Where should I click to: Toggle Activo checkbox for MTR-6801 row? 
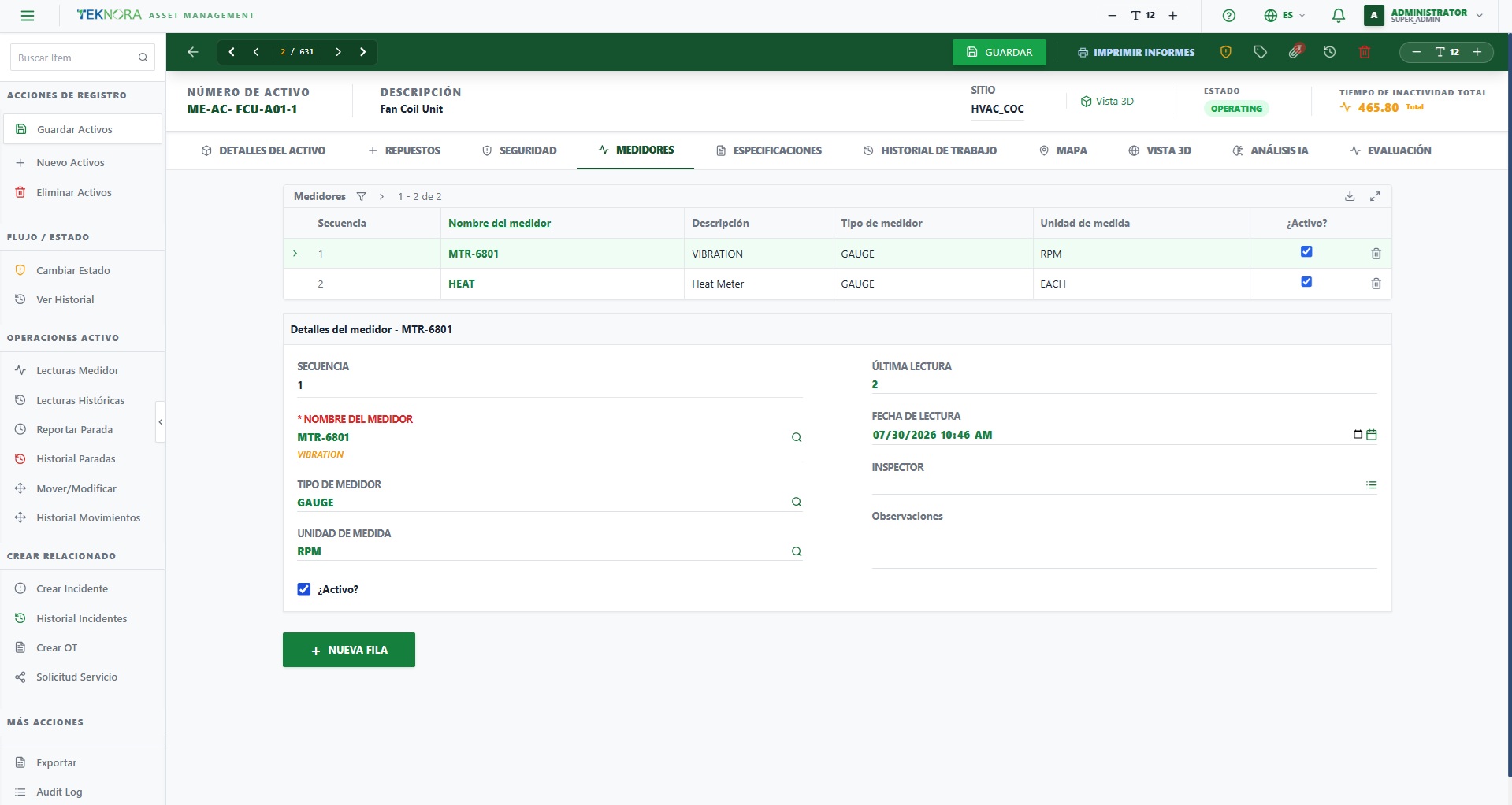(1306, 252)
